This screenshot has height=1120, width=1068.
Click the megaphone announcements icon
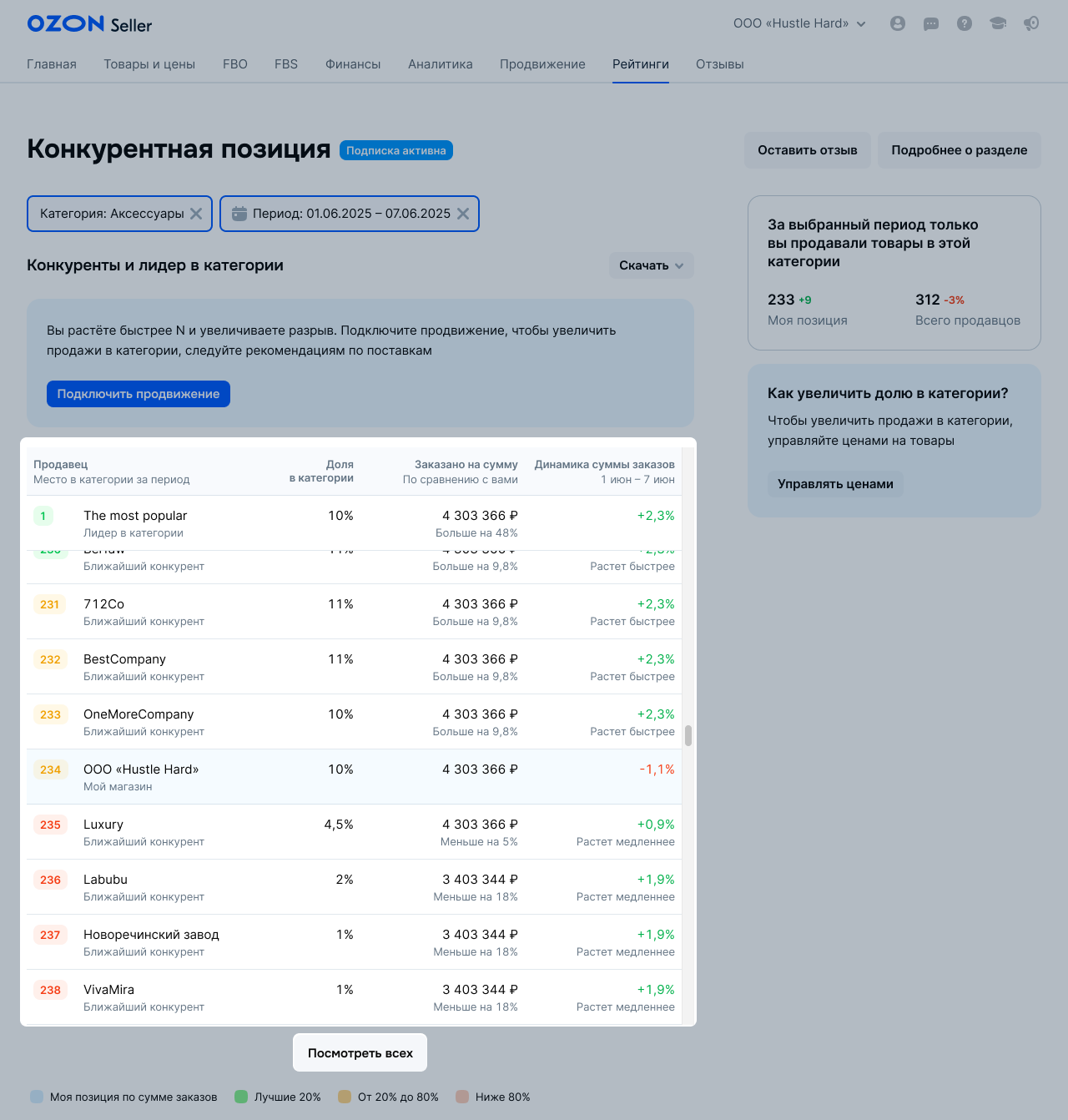tap(1031, 23)
